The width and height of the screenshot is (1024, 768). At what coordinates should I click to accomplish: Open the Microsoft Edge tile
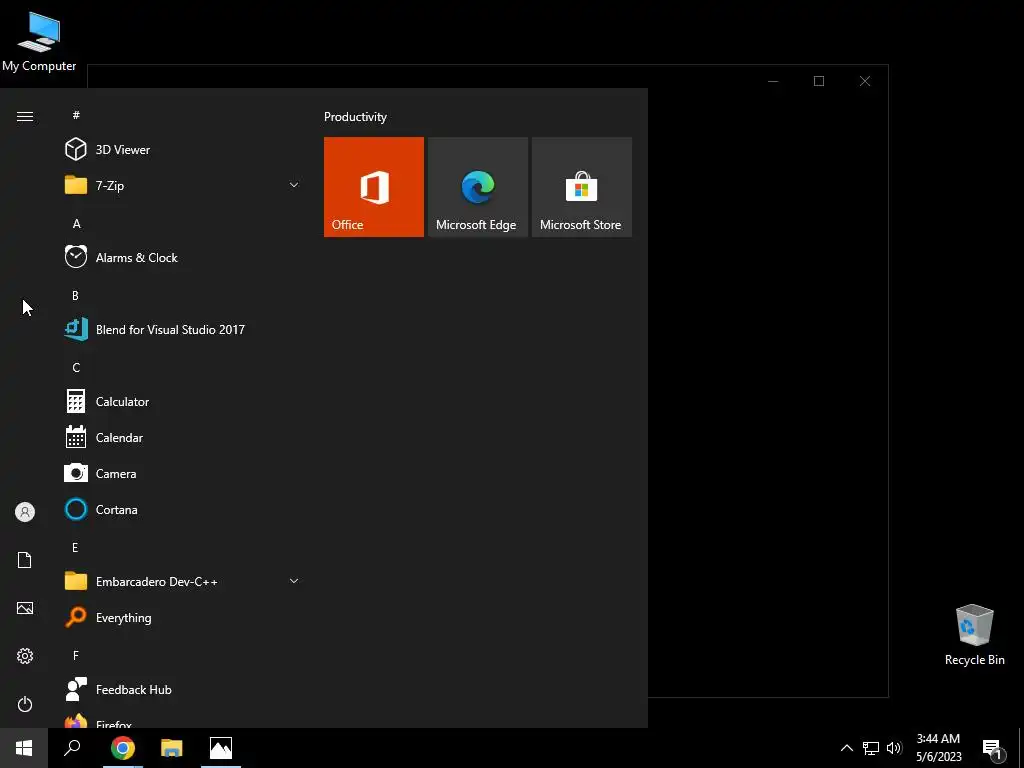point(477,187)
